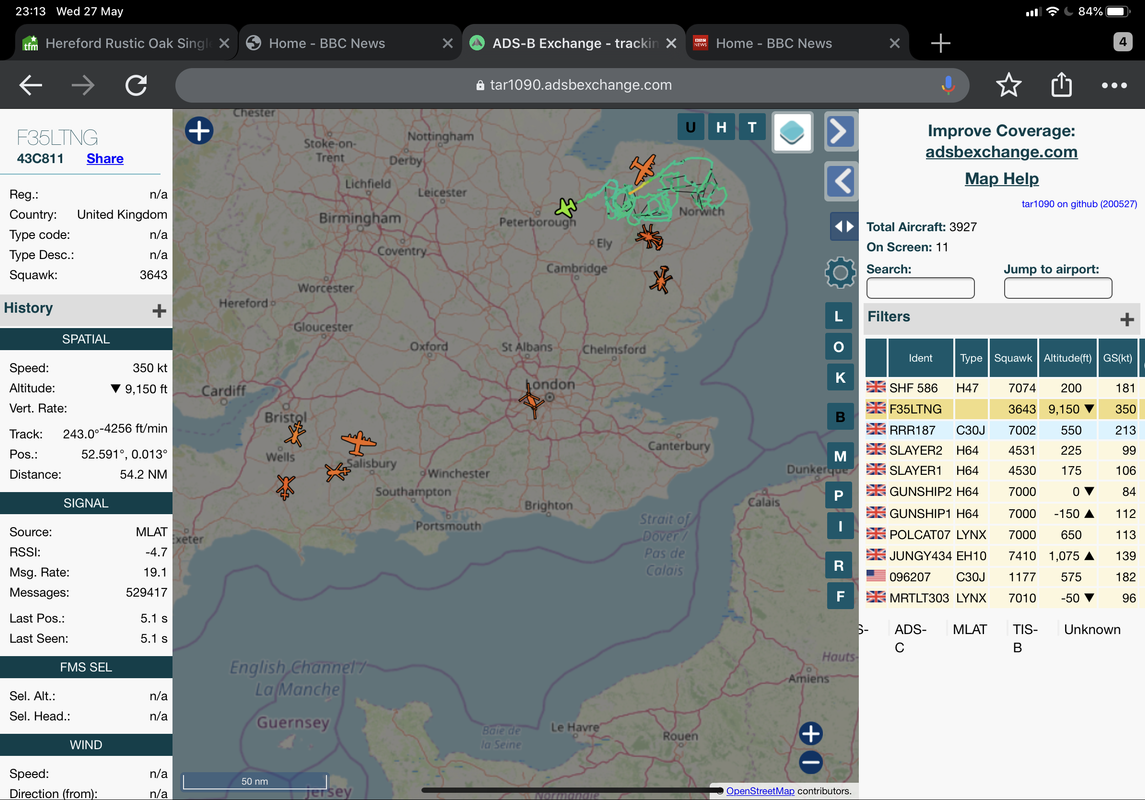Toggle the M map option button

point(840,456)
